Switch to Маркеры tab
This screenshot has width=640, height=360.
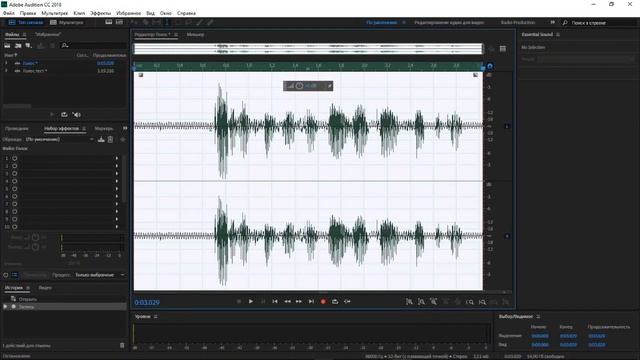point(104,129)
